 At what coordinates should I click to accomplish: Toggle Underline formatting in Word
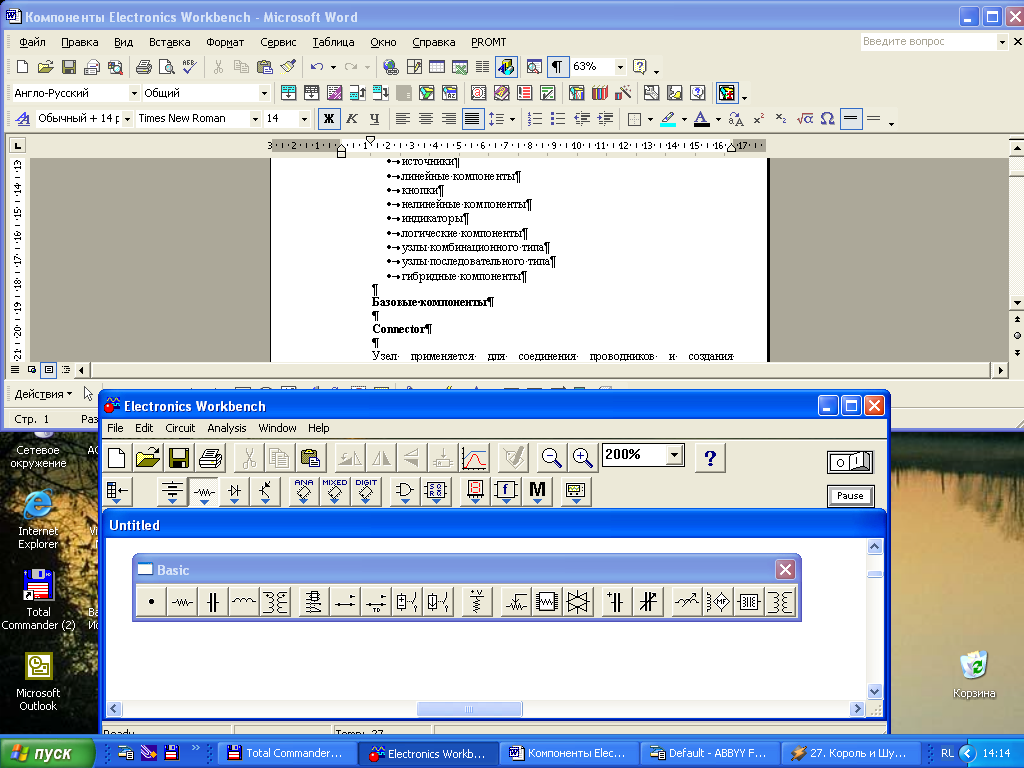tap(374, 118)
